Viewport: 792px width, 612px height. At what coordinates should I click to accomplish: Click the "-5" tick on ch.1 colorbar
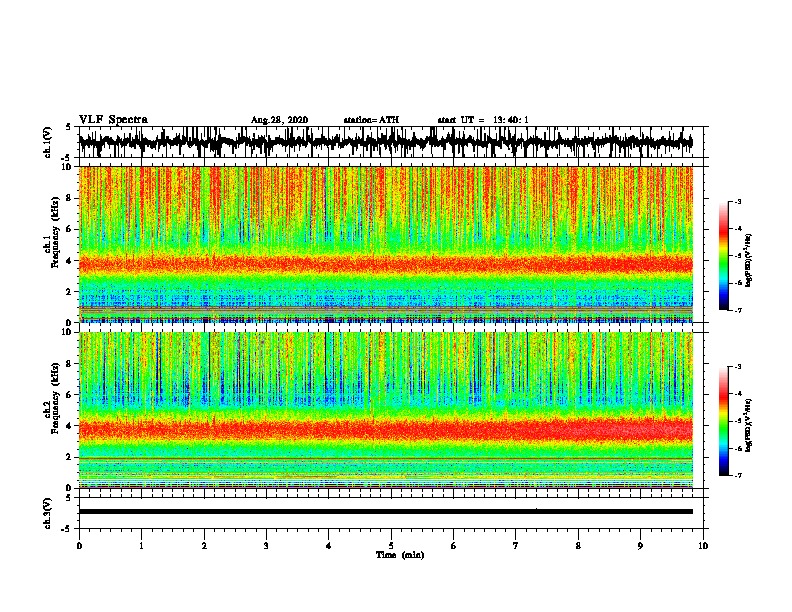coord(737,256)
